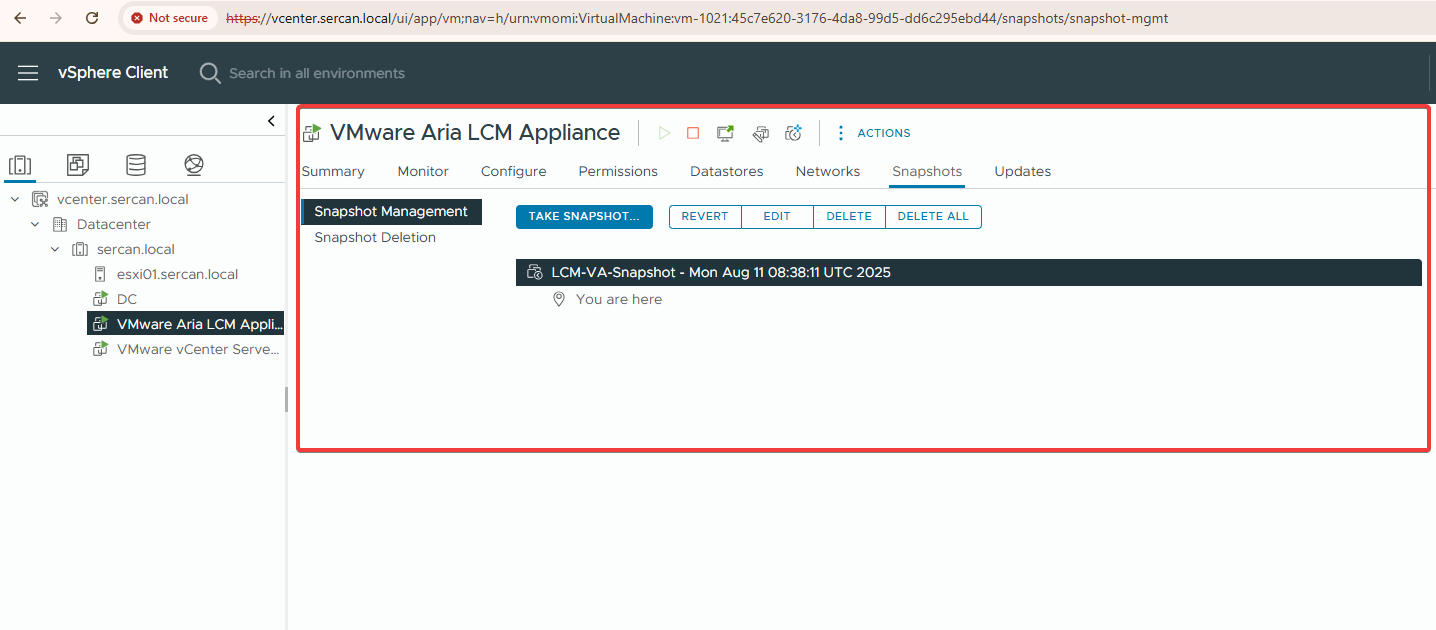Select the vcenter.sercan.local tree label

coord(123,199)
